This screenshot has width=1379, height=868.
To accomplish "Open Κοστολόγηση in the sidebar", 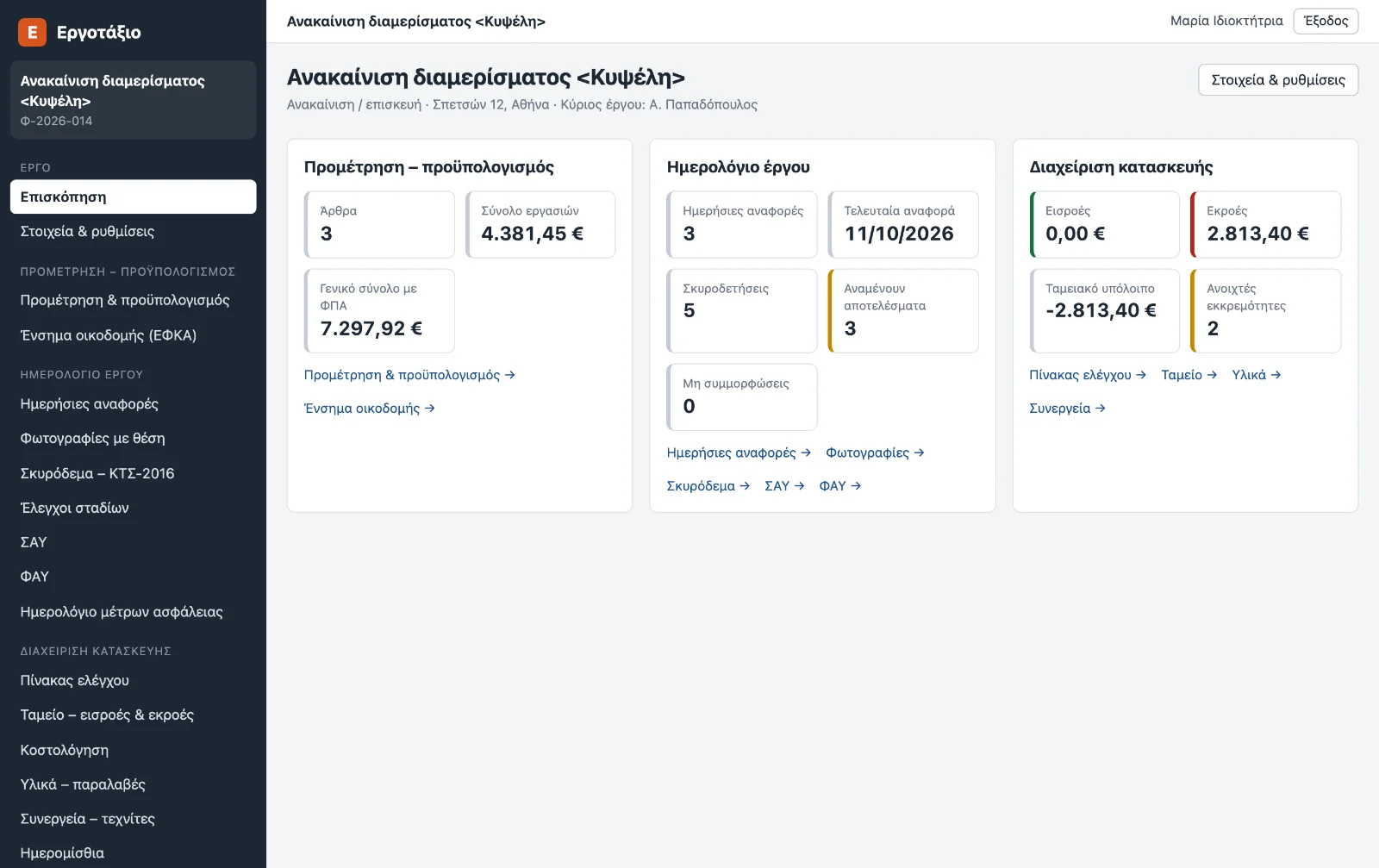I will tap(133, 750).
